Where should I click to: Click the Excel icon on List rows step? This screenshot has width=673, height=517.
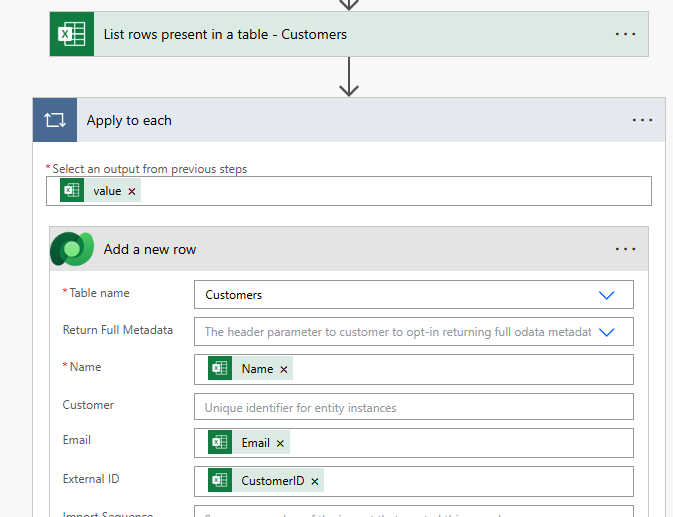[x=72, y=34]
